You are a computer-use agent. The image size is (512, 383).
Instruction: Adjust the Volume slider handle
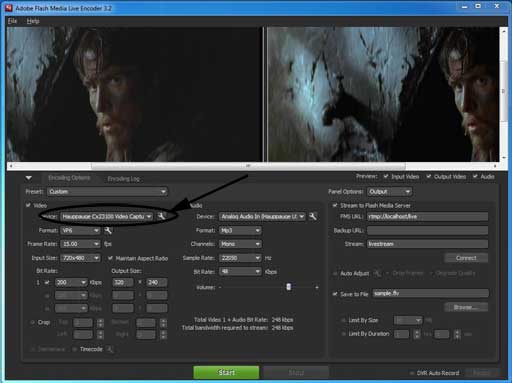point(289,287)
